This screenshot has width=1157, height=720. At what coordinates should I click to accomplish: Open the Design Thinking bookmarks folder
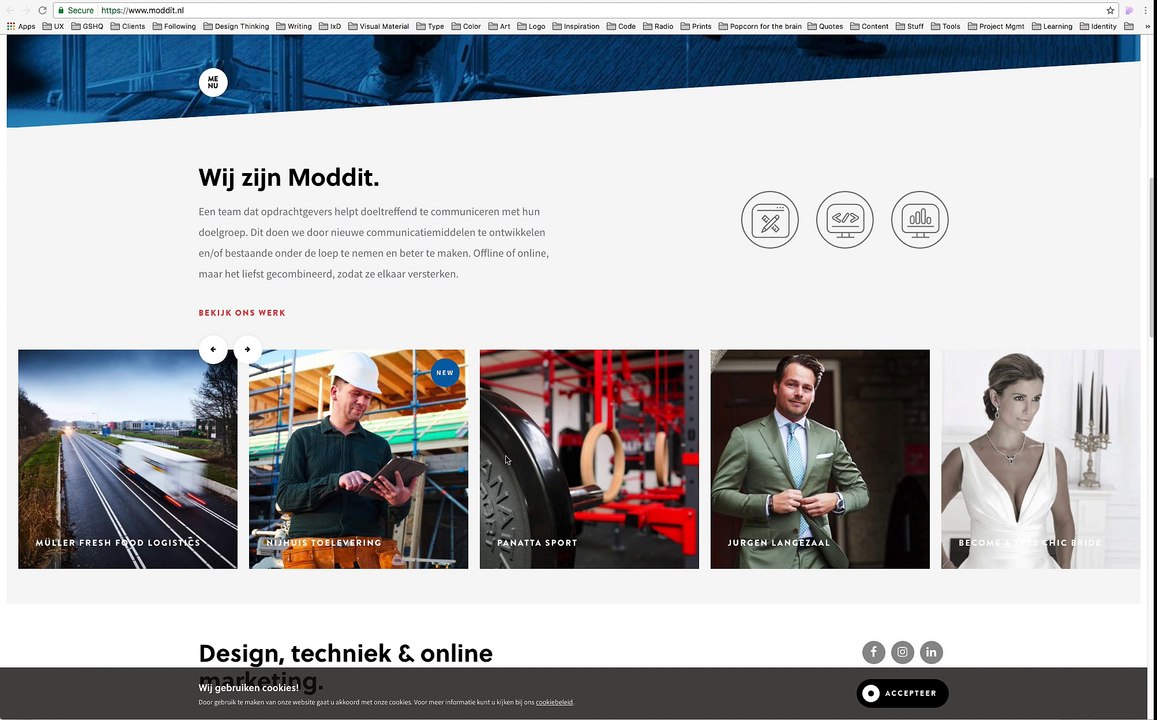pos(236,26)
